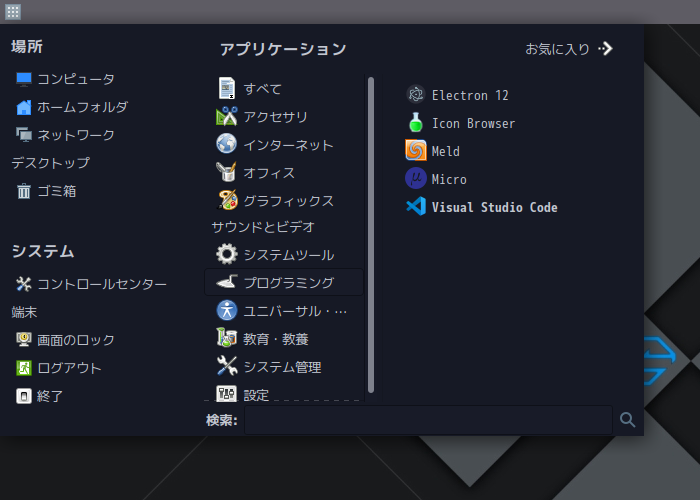Click the コントロールセンター label
Viewport: 700px width, 500px height.
(102, 284)
